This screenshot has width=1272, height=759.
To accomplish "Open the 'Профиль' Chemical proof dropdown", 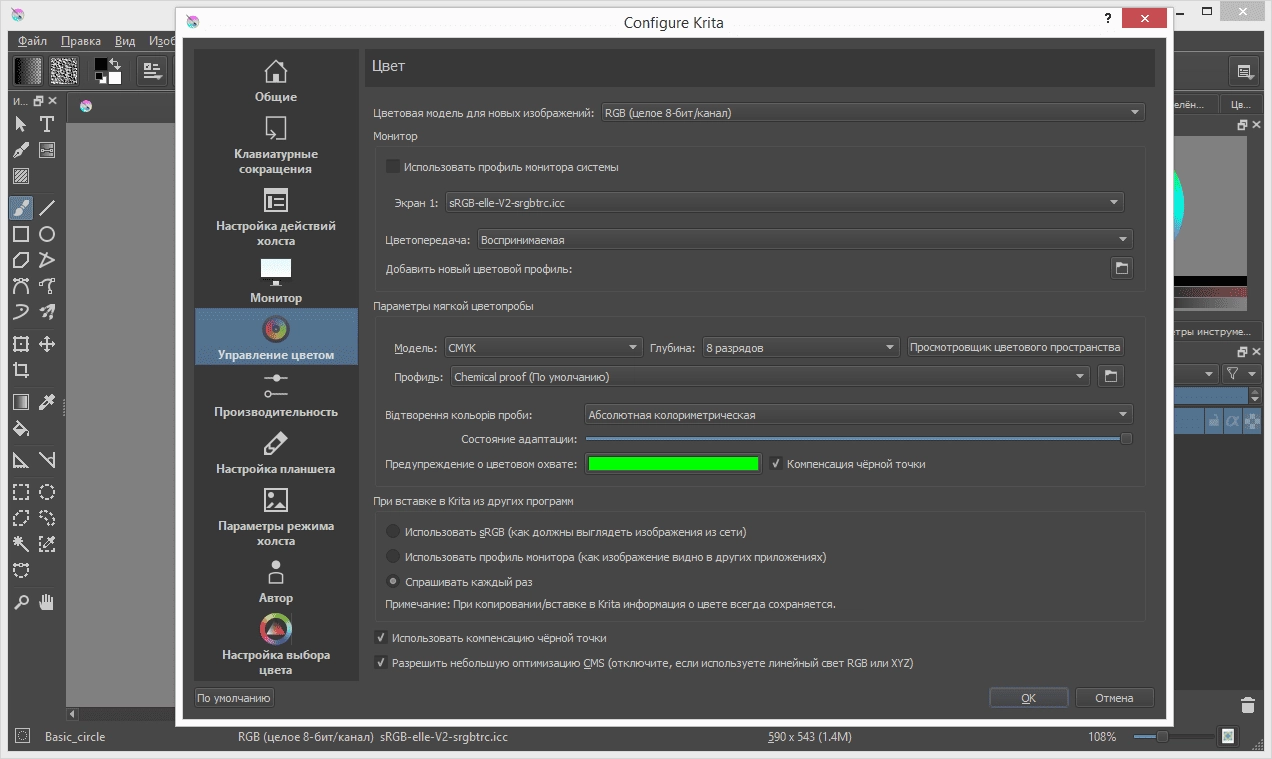I will [770, 377].
